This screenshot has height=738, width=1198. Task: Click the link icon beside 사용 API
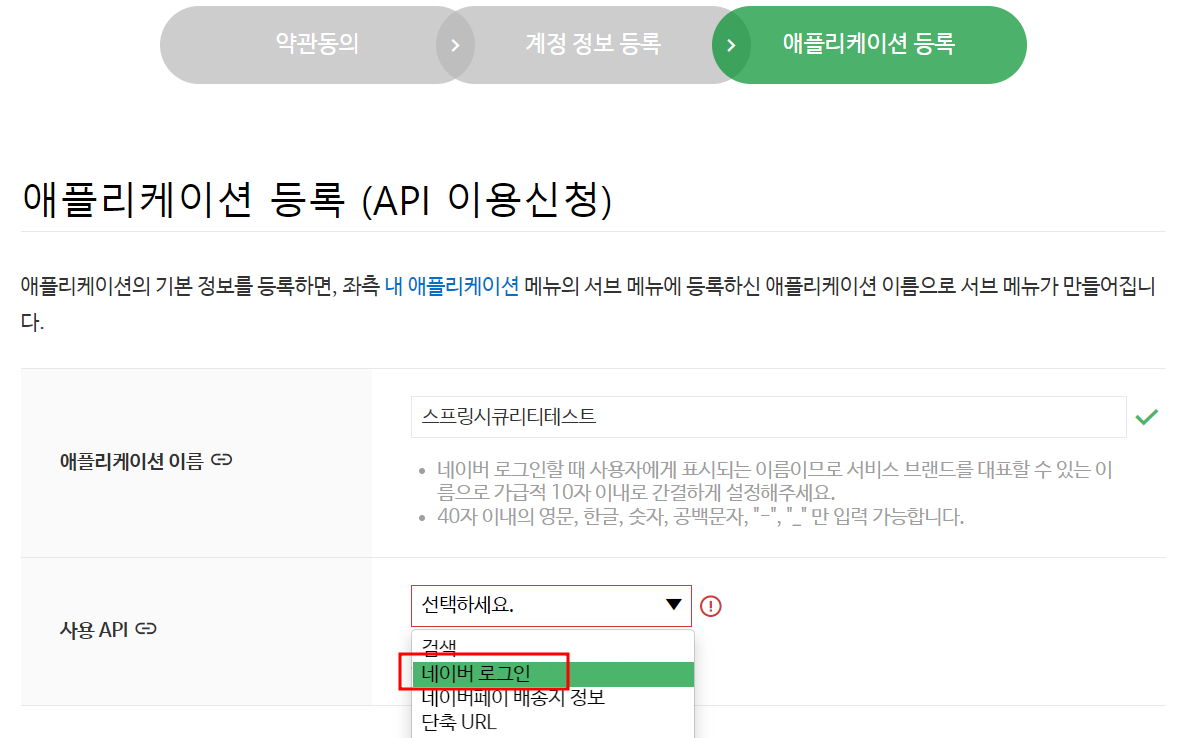coord(146,629)
